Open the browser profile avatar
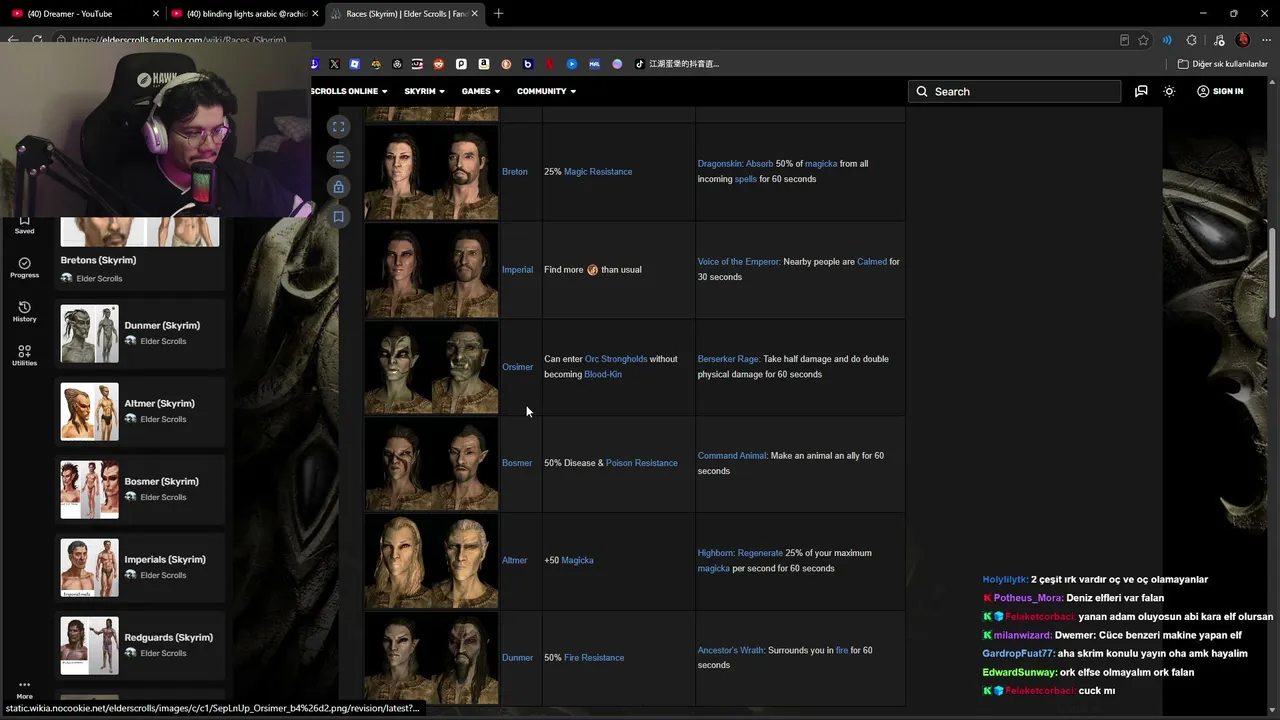 click(x=1243, y=40)
